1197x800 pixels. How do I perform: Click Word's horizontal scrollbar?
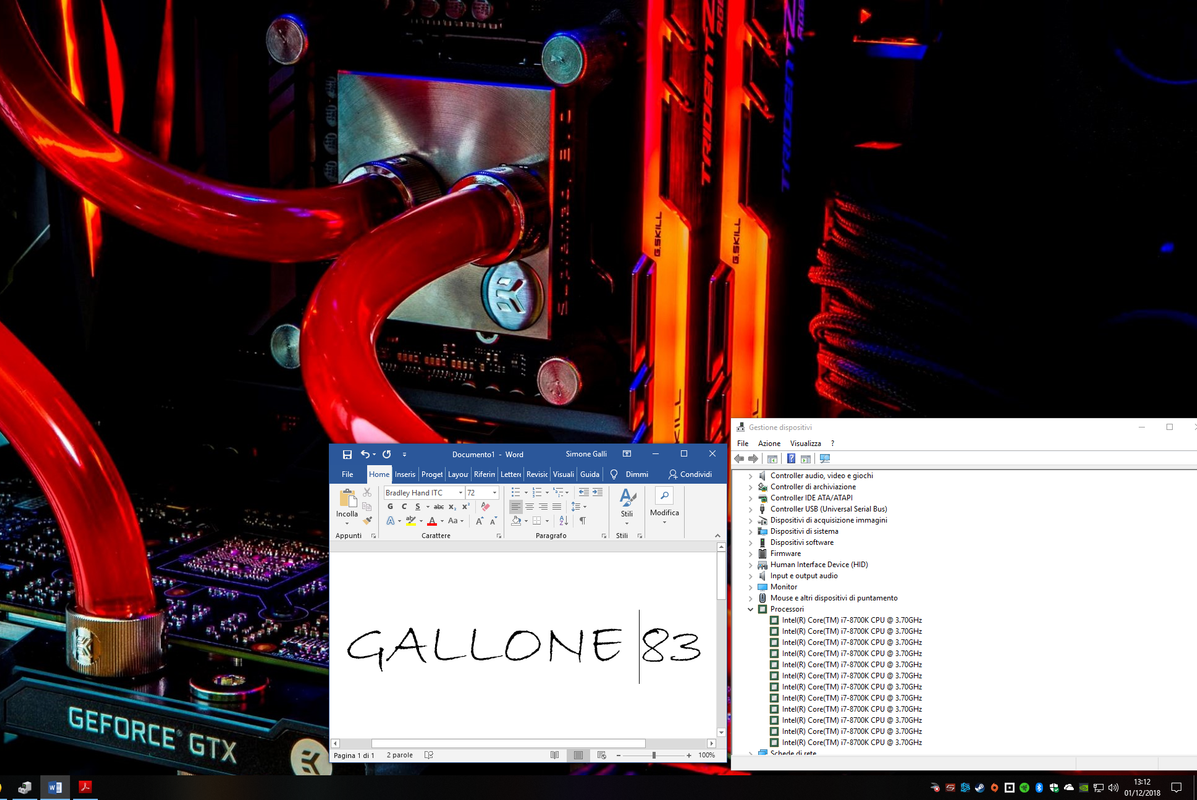(x=508, y=743)
